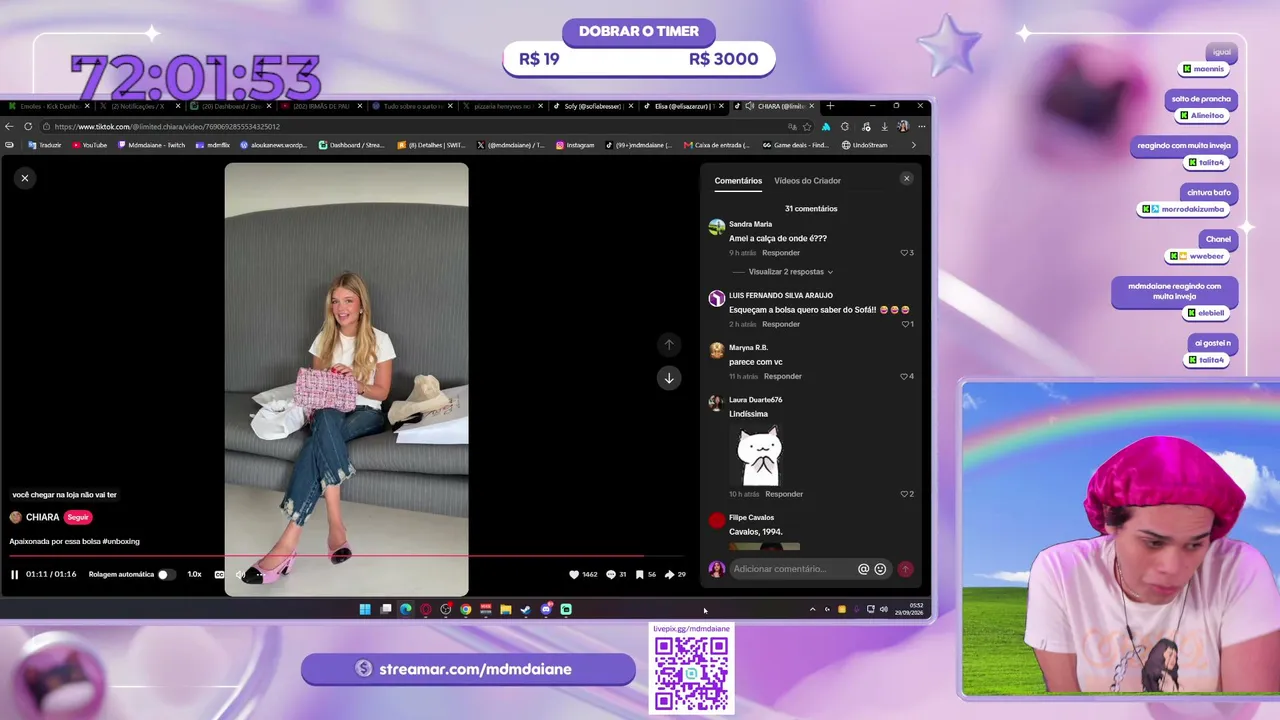Switch to the pizzaria henryves tab

click(x=503, y=106)
